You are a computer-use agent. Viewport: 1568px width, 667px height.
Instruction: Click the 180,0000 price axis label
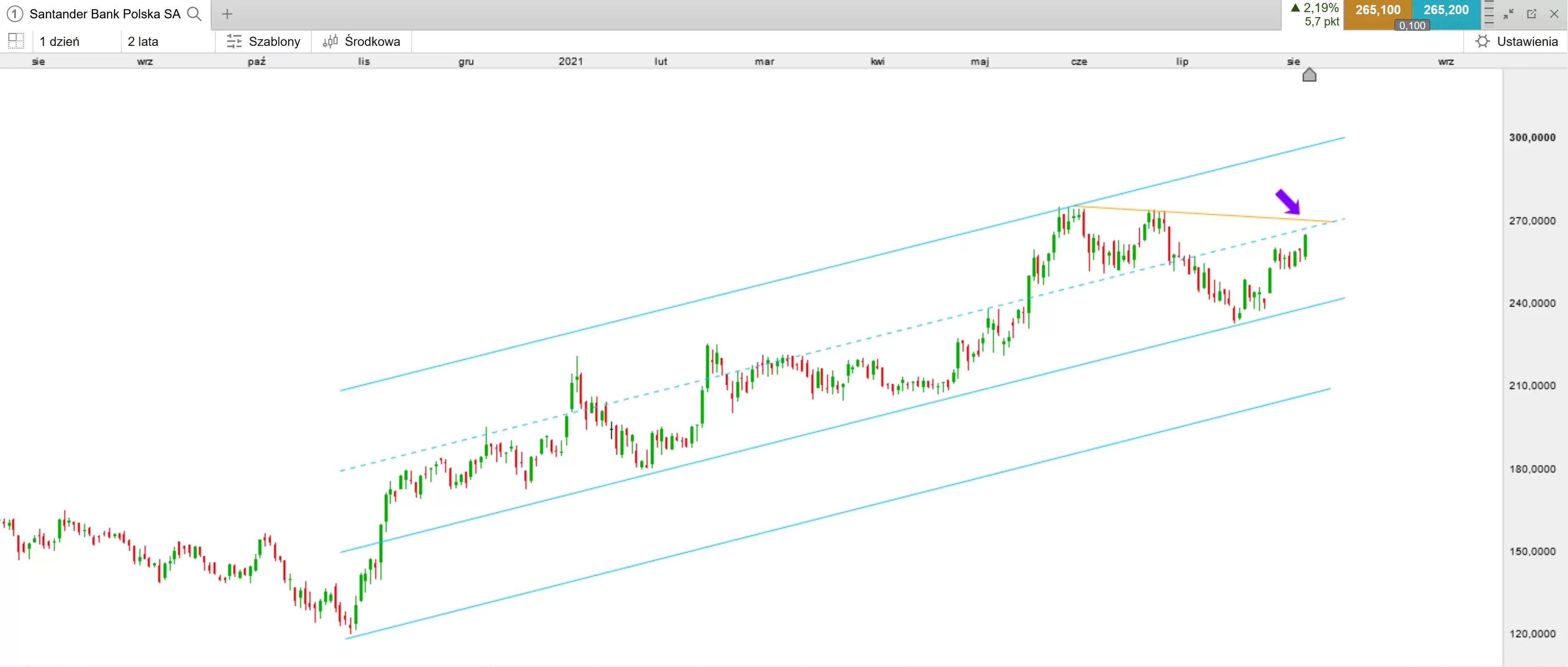(x=1532, y=469)
